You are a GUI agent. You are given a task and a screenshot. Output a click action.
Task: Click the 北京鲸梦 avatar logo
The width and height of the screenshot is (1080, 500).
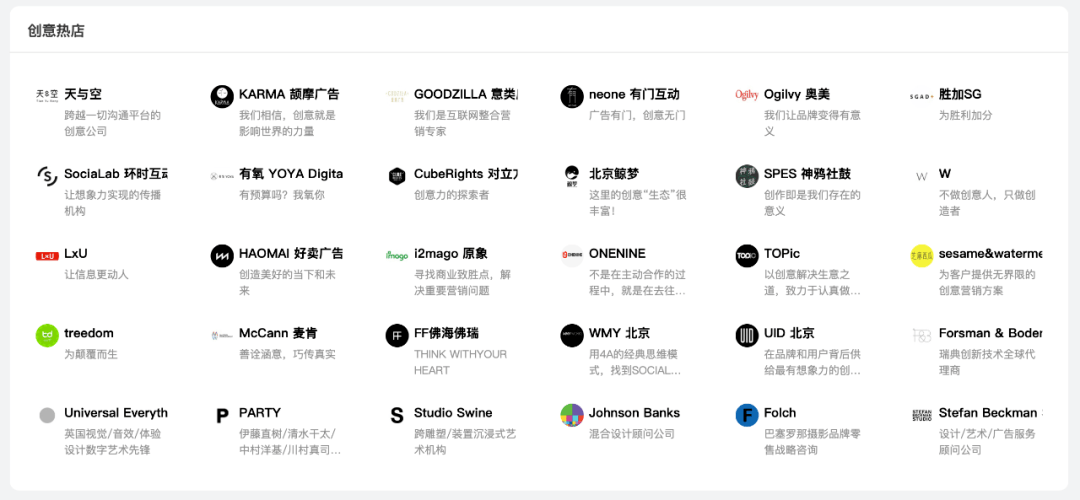[x=572, y=176]
